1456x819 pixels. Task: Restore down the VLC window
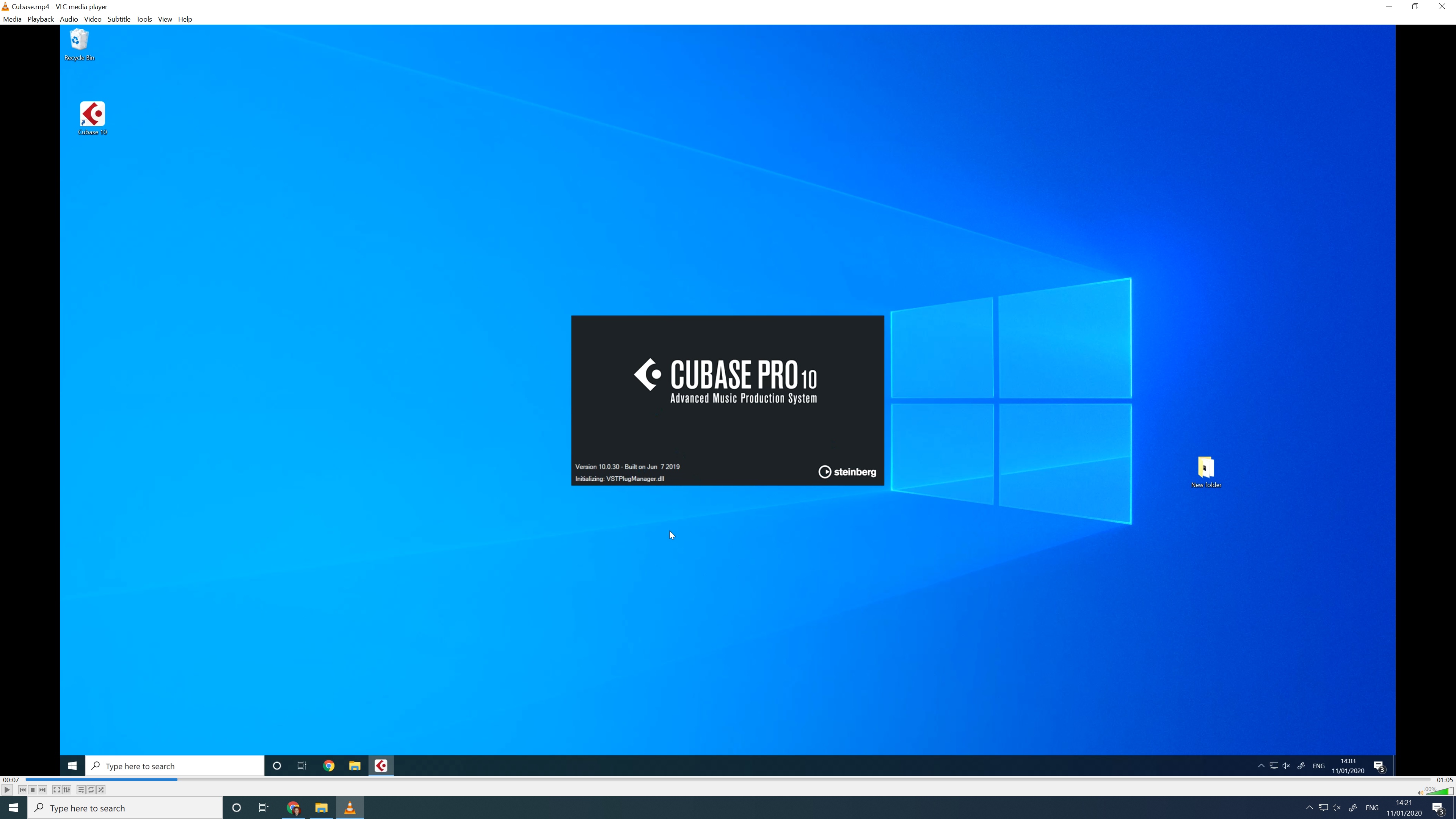pyautogui.click(x=1415, y=7)
